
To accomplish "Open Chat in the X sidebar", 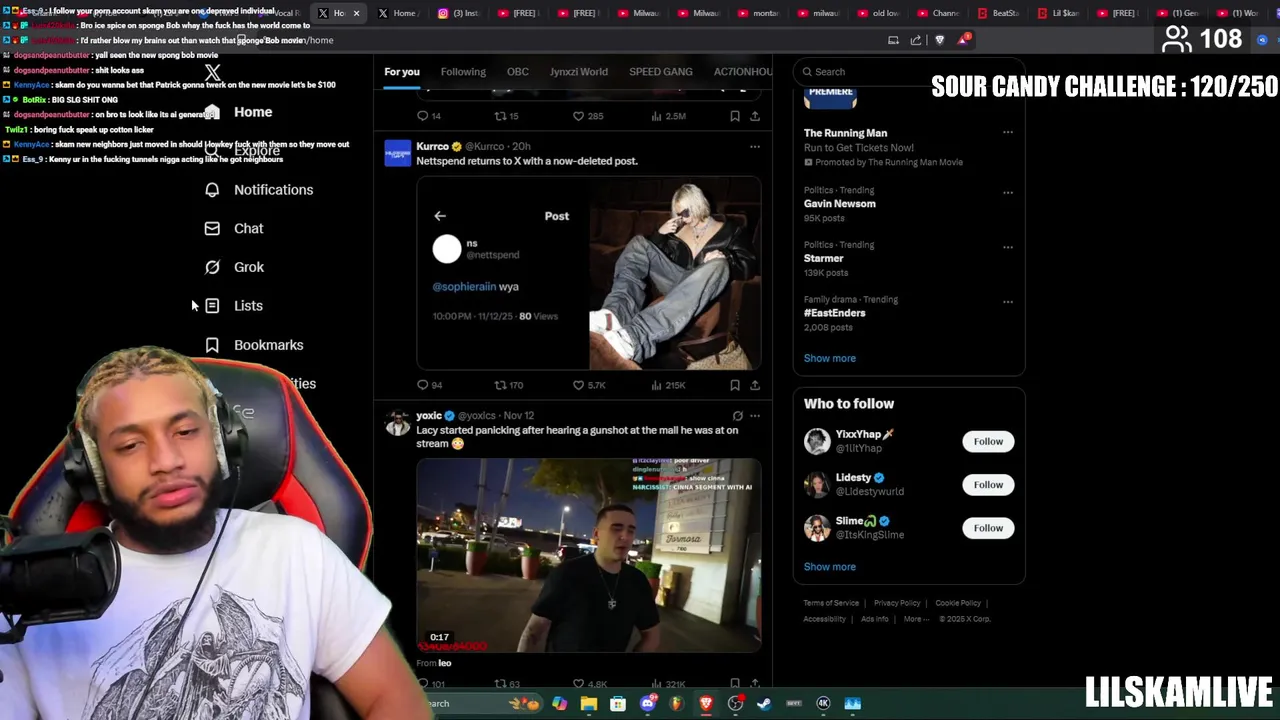I will 234,229.
